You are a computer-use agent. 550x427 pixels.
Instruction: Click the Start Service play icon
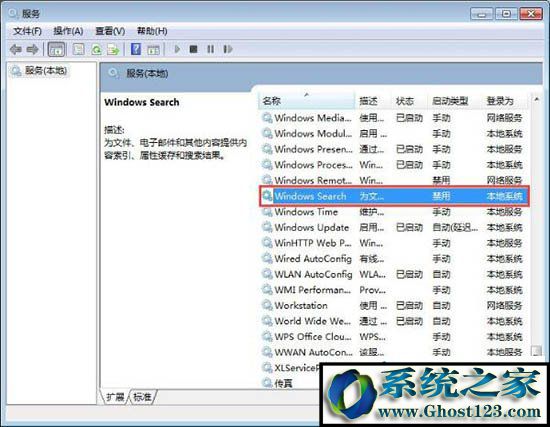pyautogui.click(x=177, y=49)
